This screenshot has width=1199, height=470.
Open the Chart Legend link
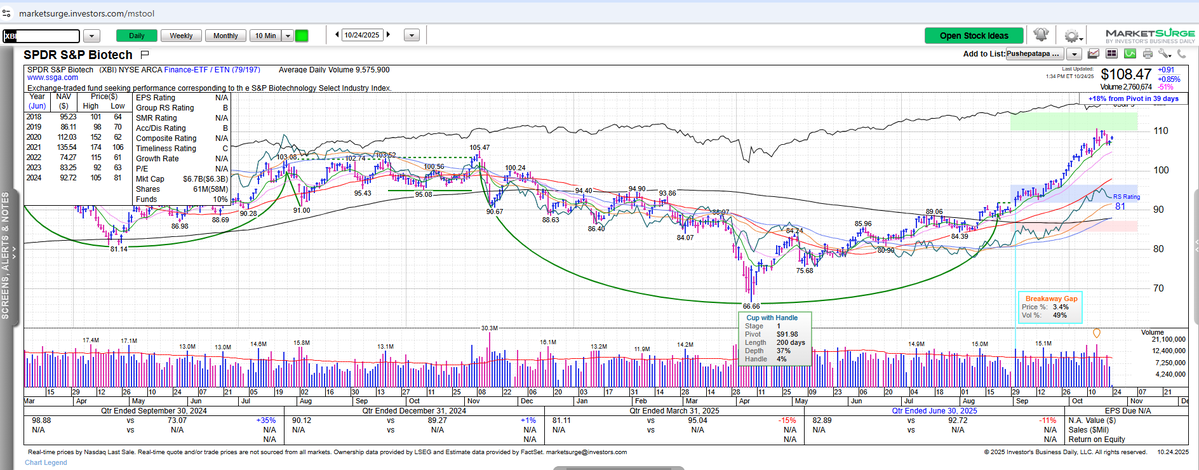(x=47, y=462)
